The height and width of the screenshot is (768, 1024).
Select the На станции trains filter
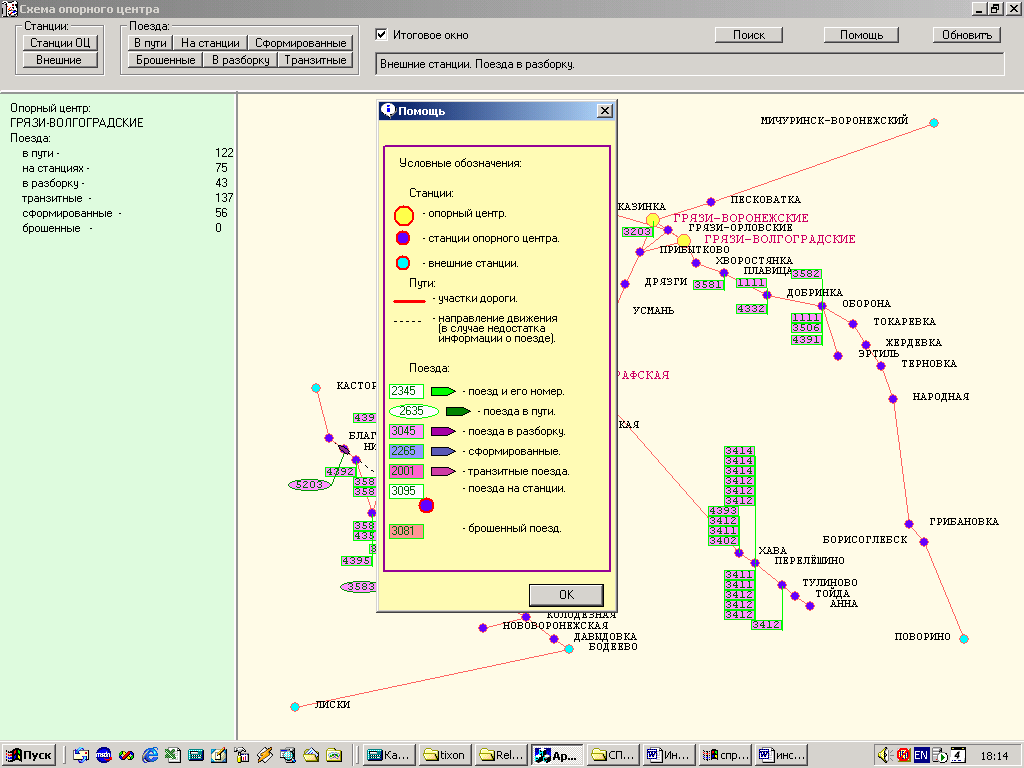210,42
